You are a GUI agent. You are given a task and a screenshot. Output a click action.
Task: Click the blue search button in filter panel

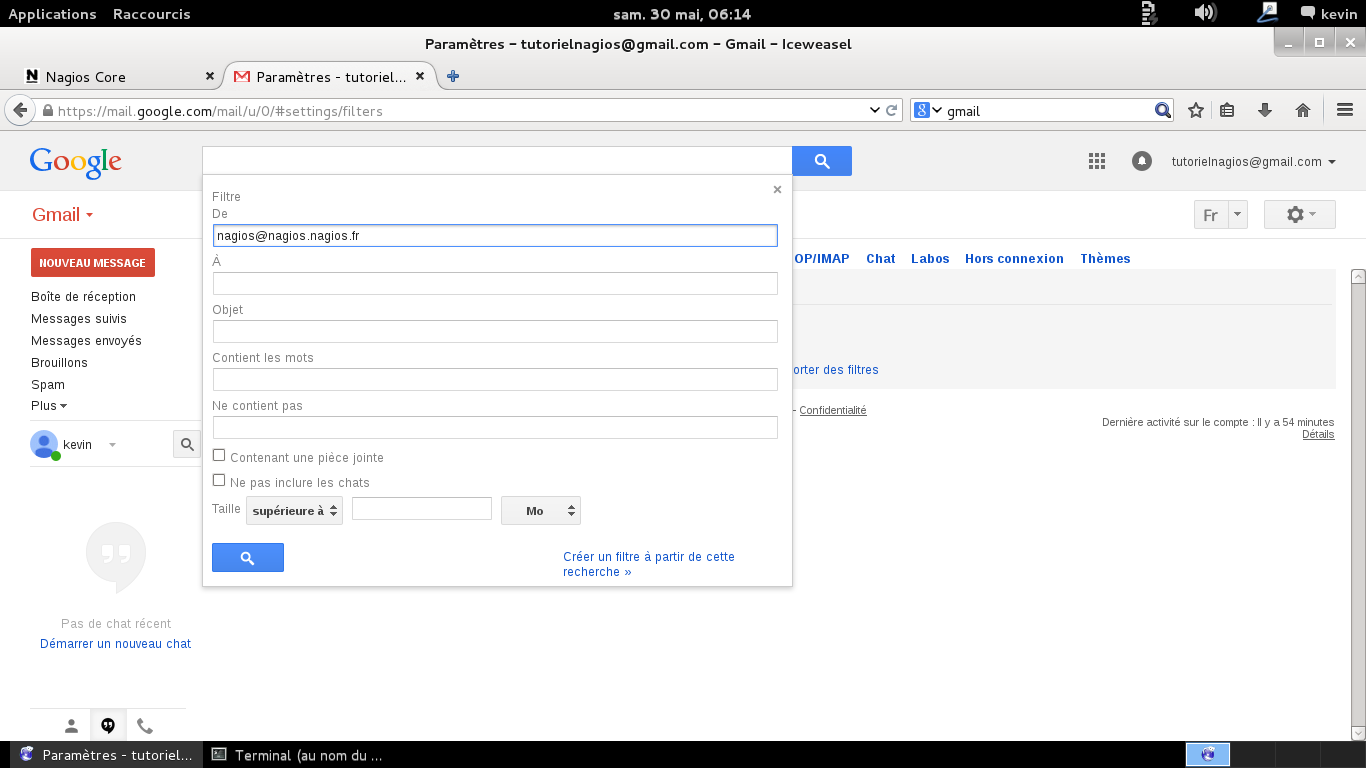coord(248,558)
